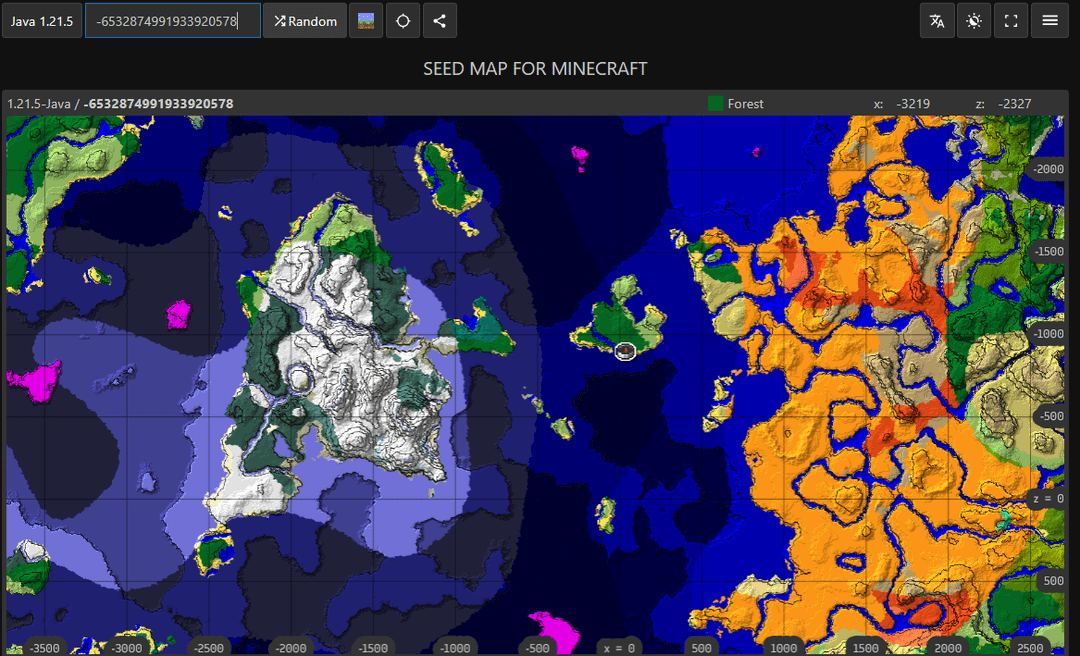This screenshot has height=656, width=1080.
Task: Click the crosshair locate icon
Action: click(403, 21)
